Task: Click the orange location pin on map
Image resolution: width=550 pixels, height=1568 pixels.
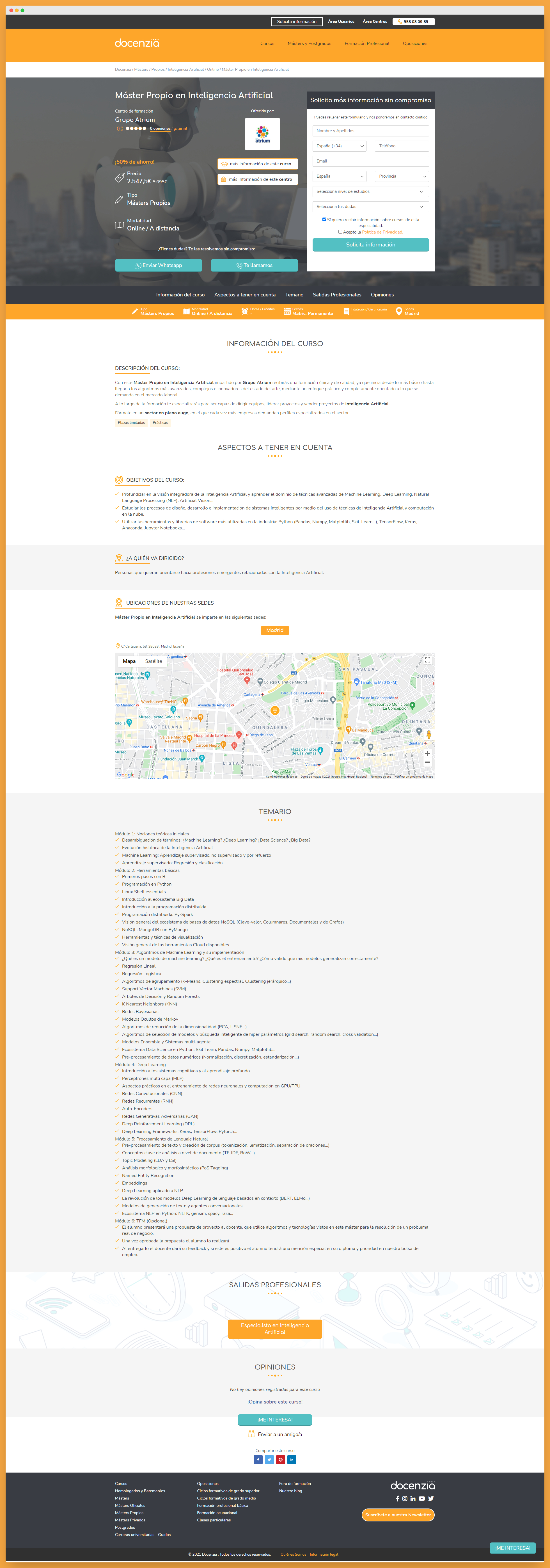Action: tap(275, 710)
